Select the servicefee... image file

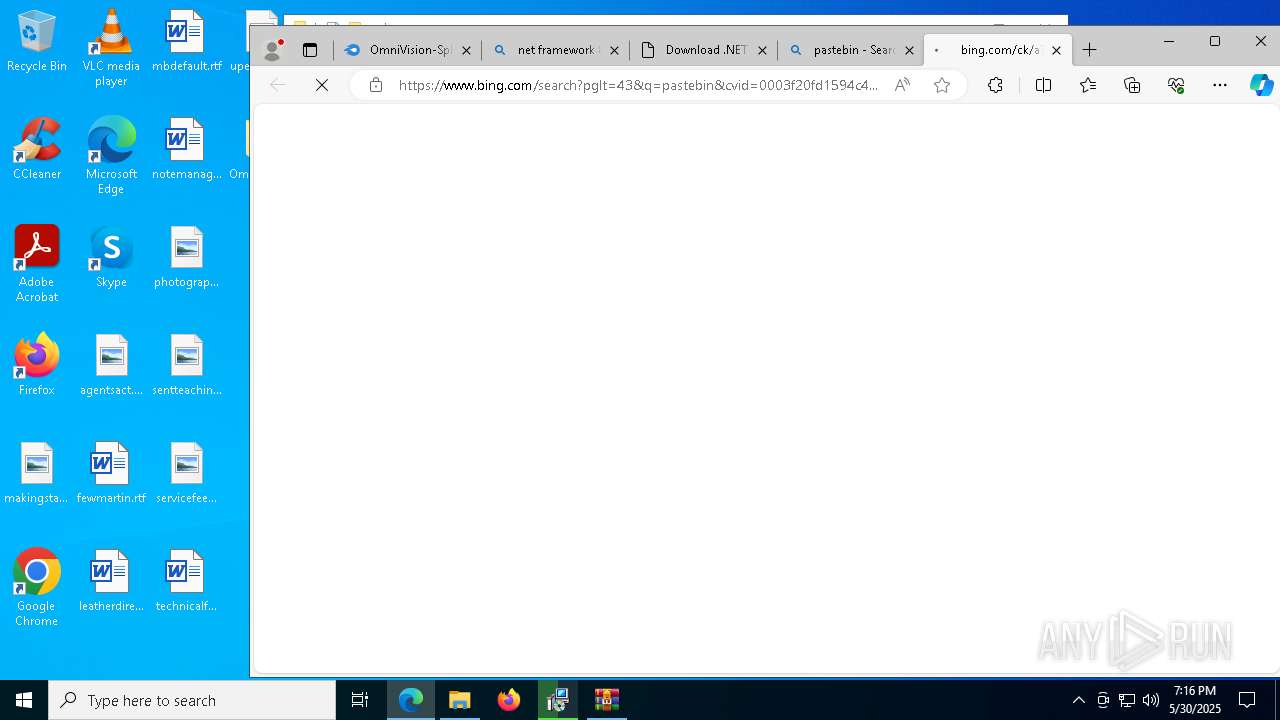186,473
